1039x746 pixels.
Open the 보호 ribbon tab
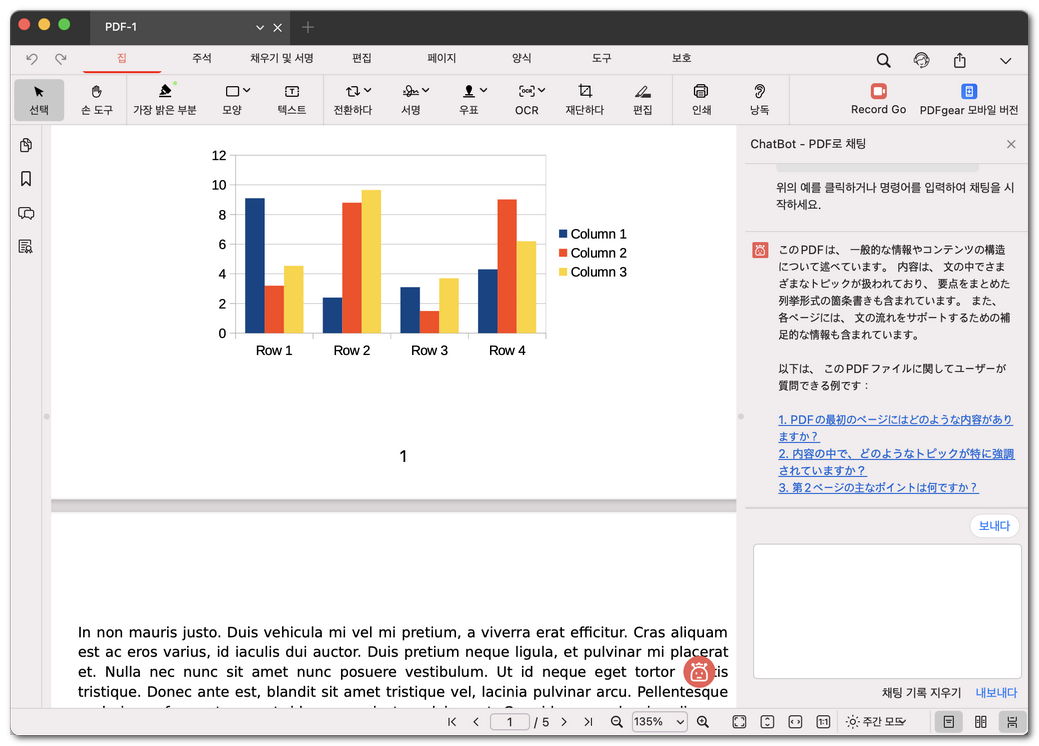681,58
